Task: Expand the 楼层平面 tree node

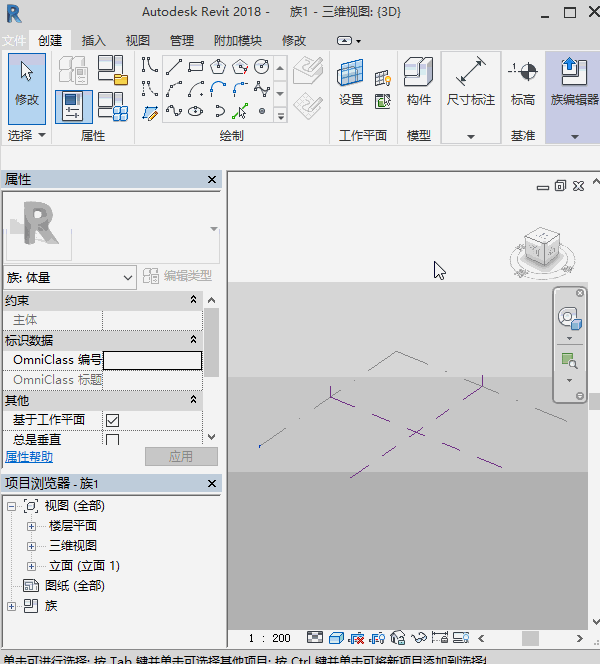Action: coord(31,526)
